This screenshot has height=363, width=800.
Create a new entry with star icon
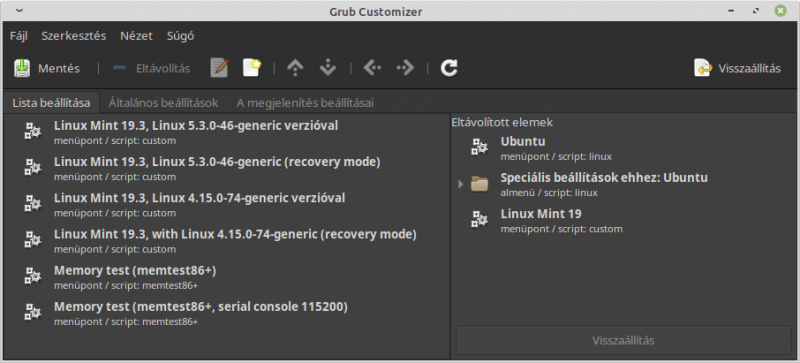click(x=252, y=68)
